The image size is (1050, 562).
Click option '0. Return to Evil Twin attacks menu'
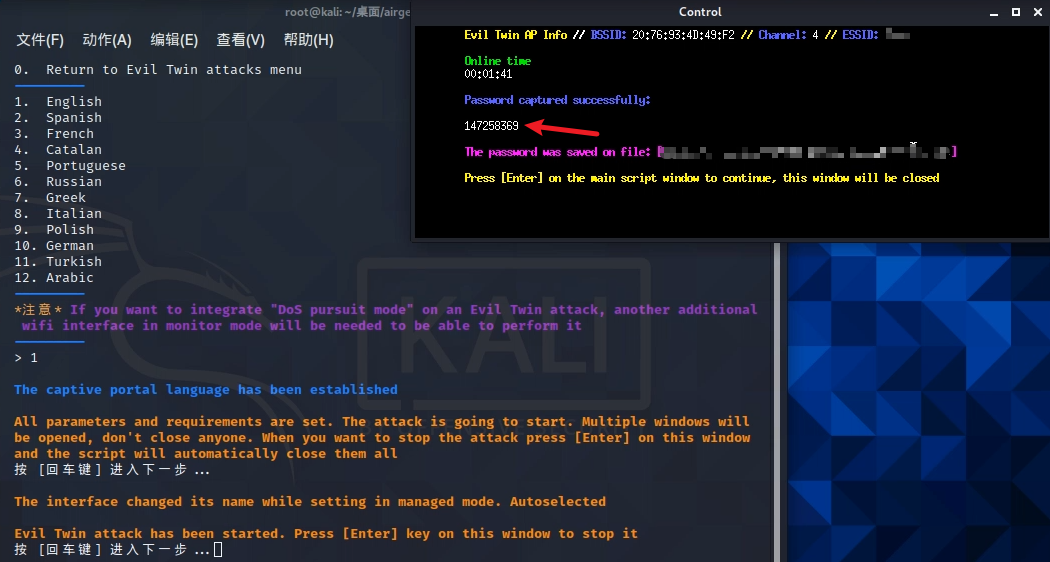pos(158,70)
